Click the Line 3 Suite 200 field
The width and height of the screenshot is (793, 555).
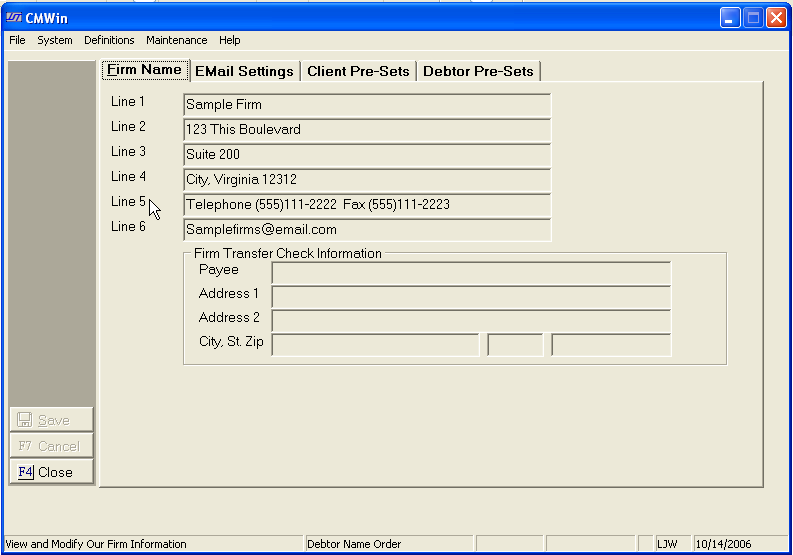click(366, 155)
